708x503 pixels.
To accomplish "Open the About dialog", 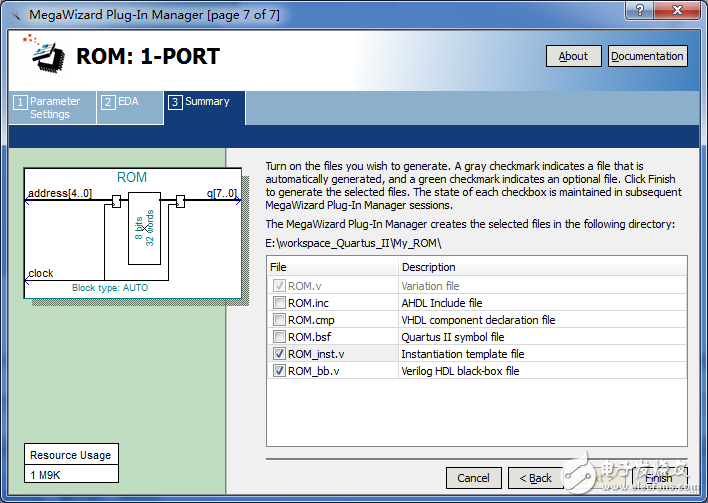I will click(573, 56).
